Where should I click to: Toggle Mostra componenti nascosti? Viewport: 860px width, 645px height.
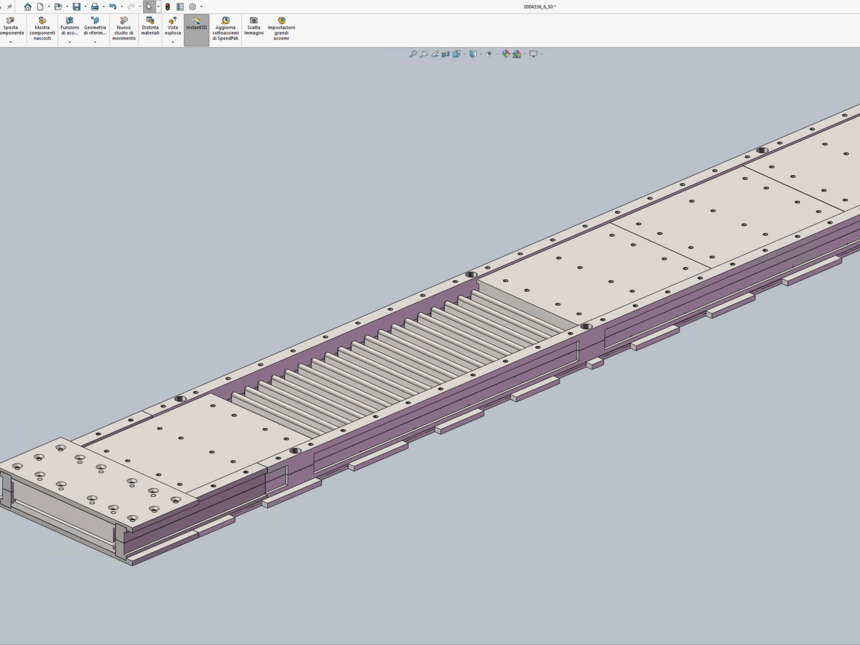(x=42, y=28)
